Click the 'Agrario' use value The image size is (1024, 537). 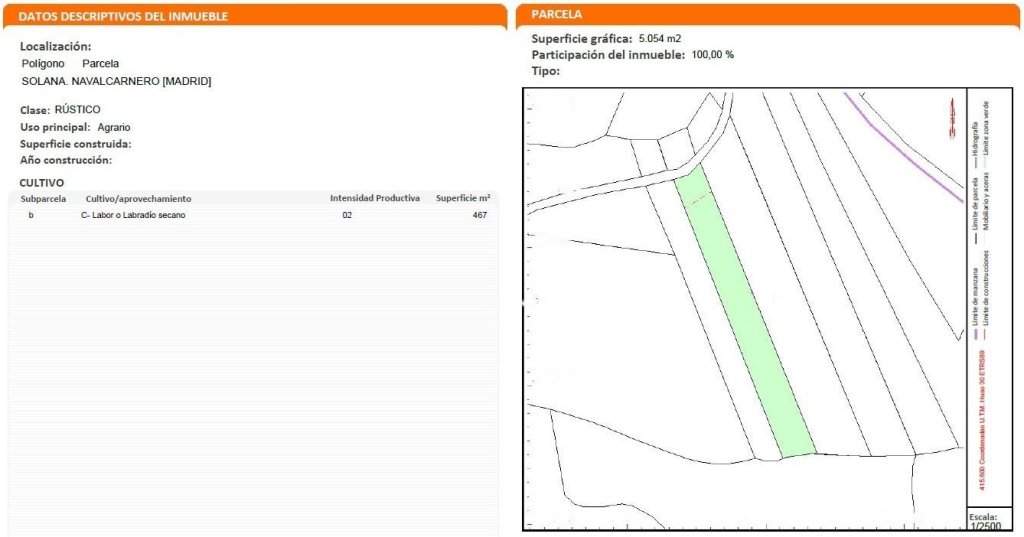114,127
